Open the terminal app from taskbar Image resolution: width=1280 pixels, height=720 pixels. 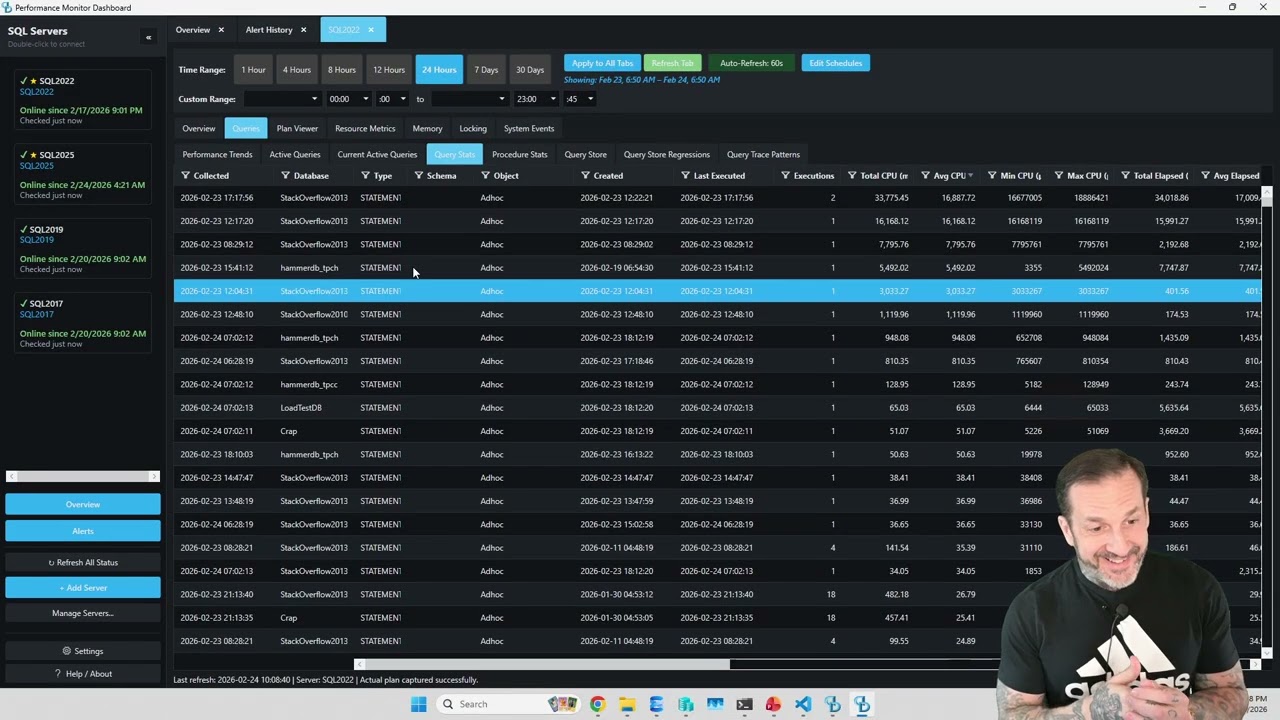click(x=744, y=704)
